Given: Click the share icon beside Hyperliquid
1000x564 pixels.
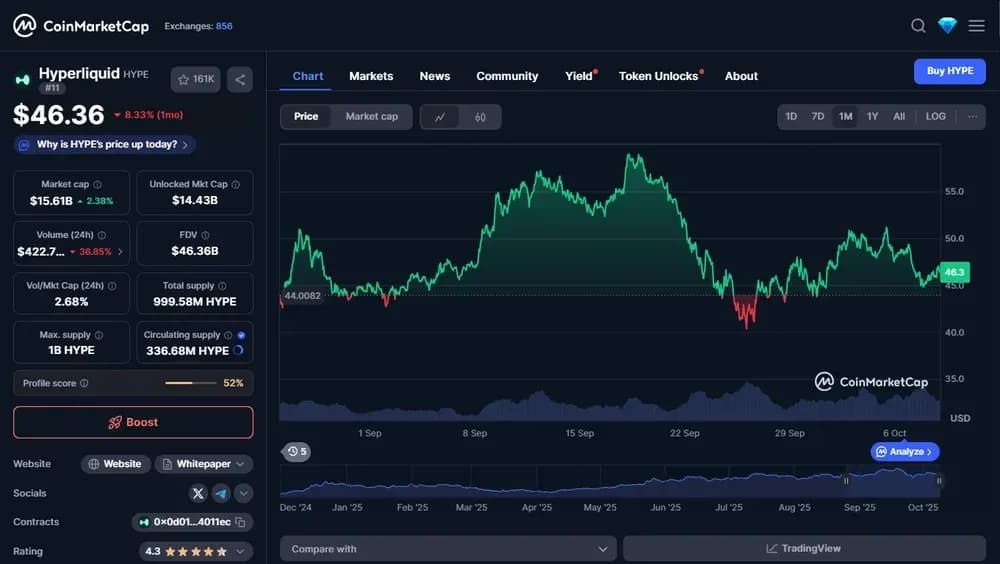Looking at the screenshot, I should (240, 80).
